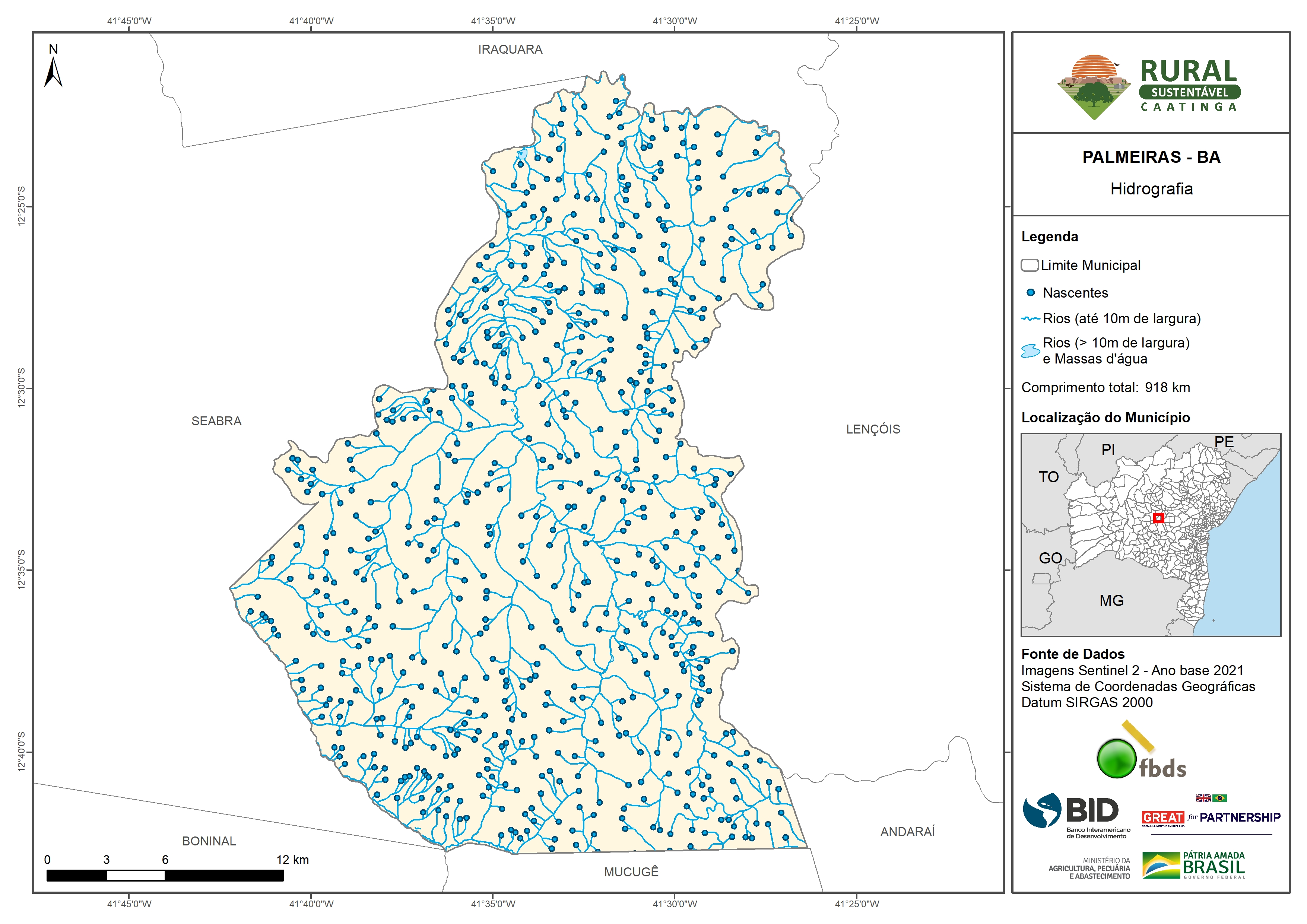Click the north arrow compass icon
Screen dimensions: 1307x924
tap(54, 71)
